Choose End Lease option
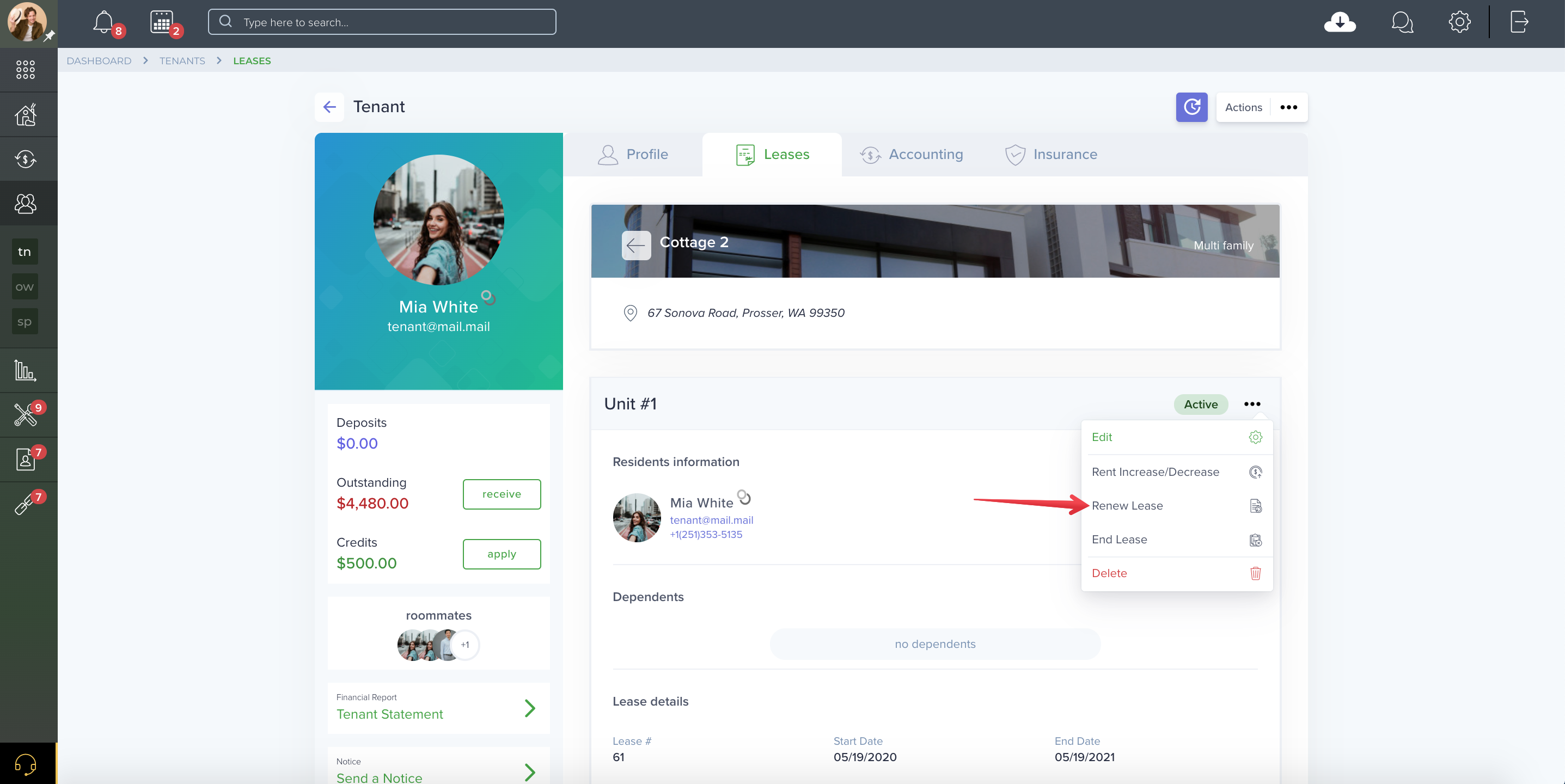Screen dimensions: 1565x784 pos(1177,540)
